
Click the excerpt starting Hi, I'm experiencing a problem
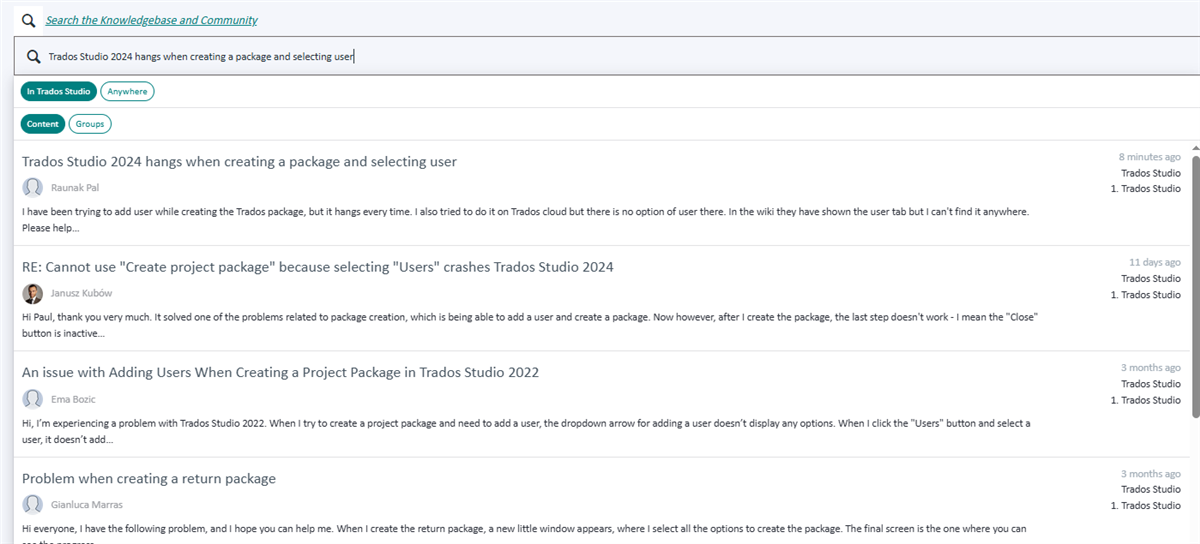[526, 431]
